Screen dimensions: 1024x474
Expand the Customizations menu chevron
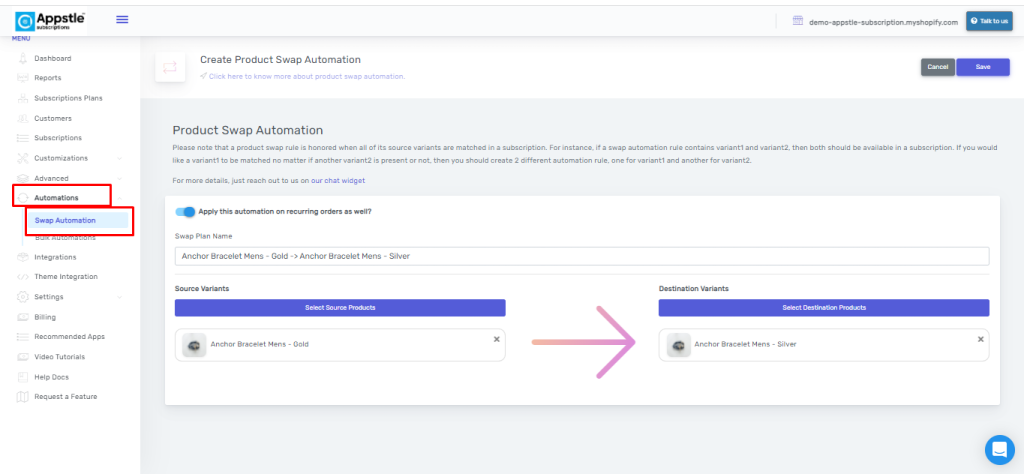click(x=120, y=159)
